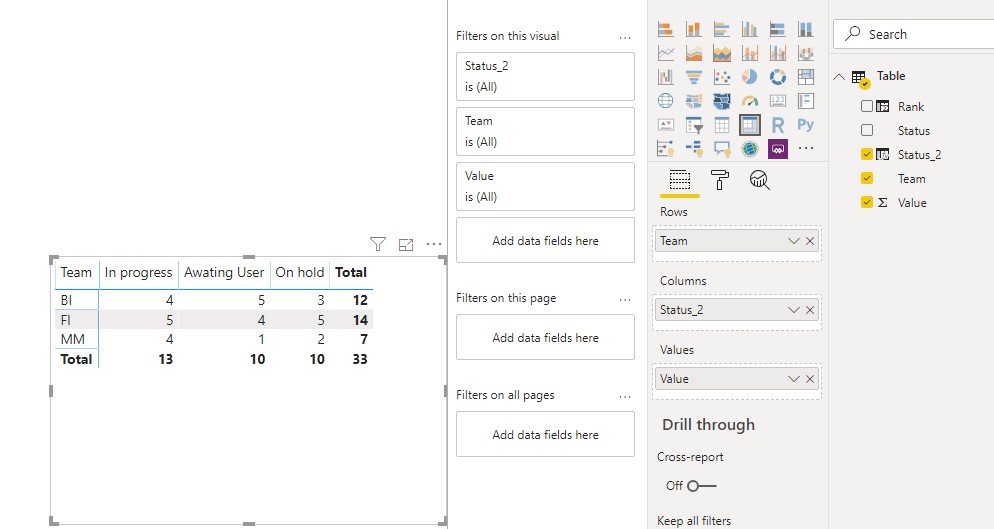Image resolution: width=994 pixels, height=529 pixels.
Task: Open Filters on all pages options menu
Action: pyautogui.click(x=625, y=396)
